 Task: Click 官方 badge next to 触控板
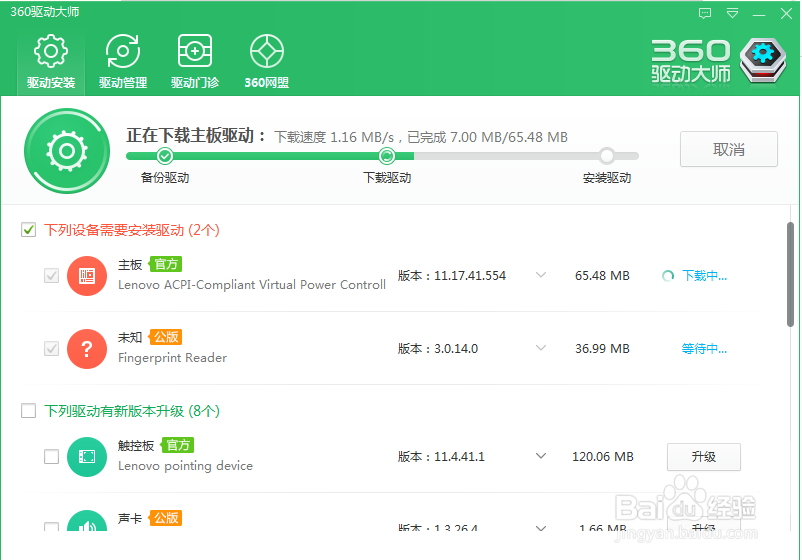point(177,445)
